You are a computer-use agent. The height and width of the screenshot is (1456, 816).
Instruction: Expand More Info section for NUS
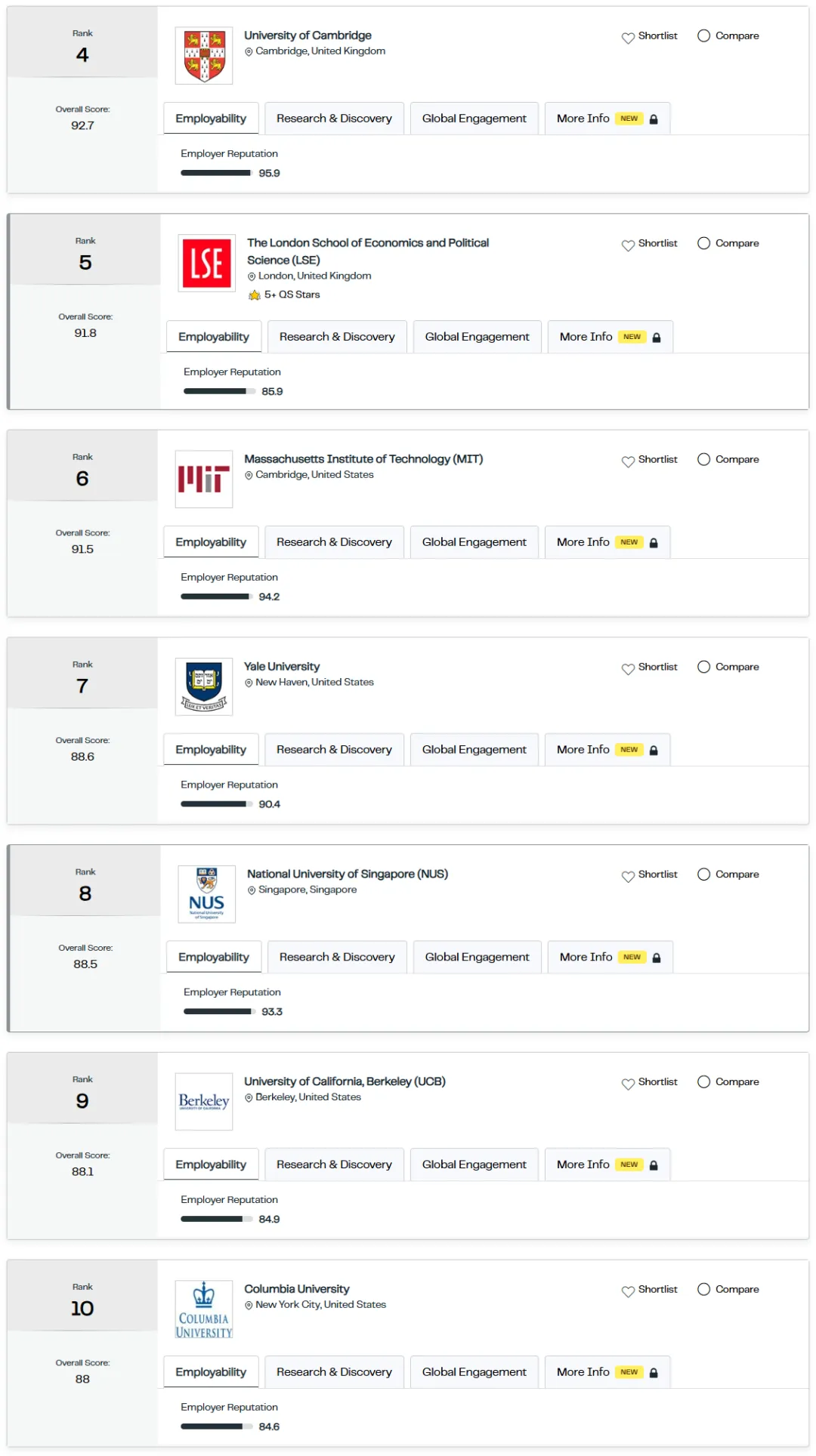click(610, 957)
